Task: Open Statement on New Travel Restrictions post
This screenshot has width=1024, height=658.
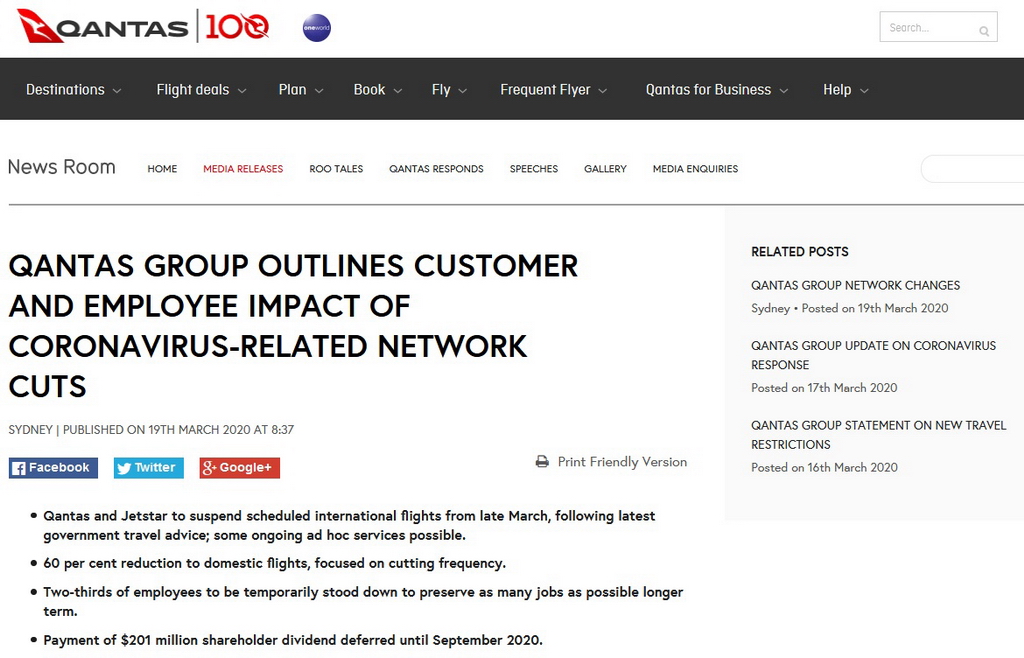Action: click(878, 435)
